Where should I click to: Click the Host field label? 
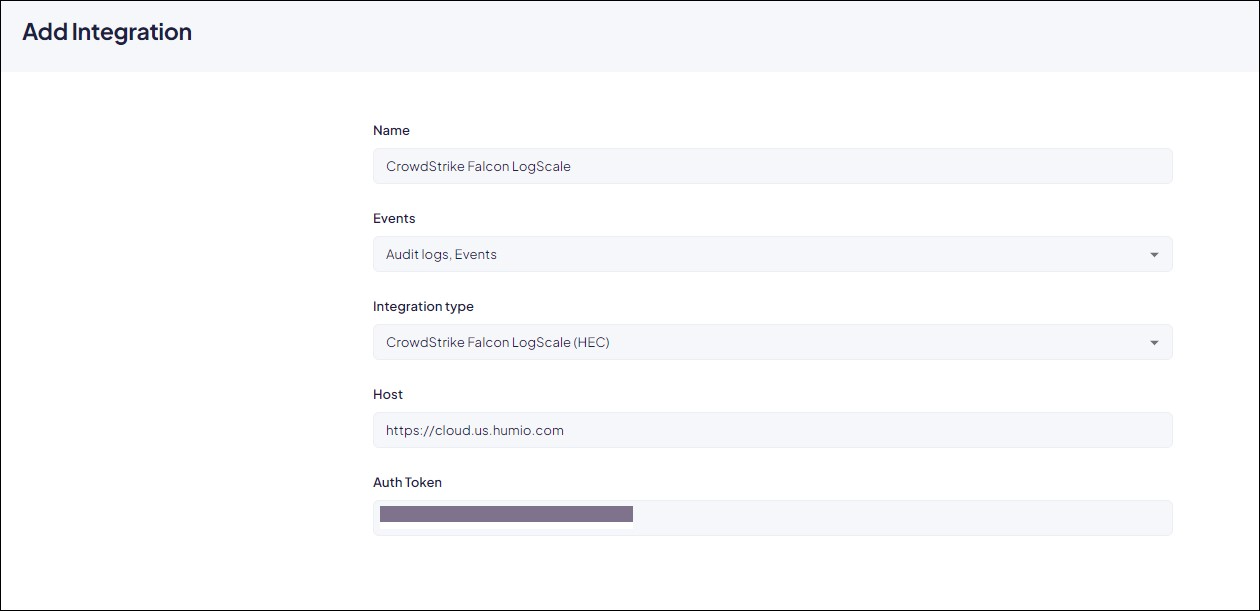pos(388,394)
